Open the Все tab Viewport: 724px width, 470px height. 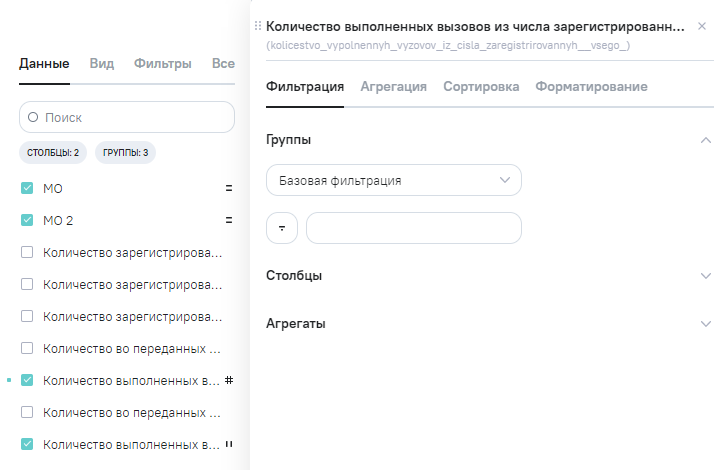(x=223, y=63)
